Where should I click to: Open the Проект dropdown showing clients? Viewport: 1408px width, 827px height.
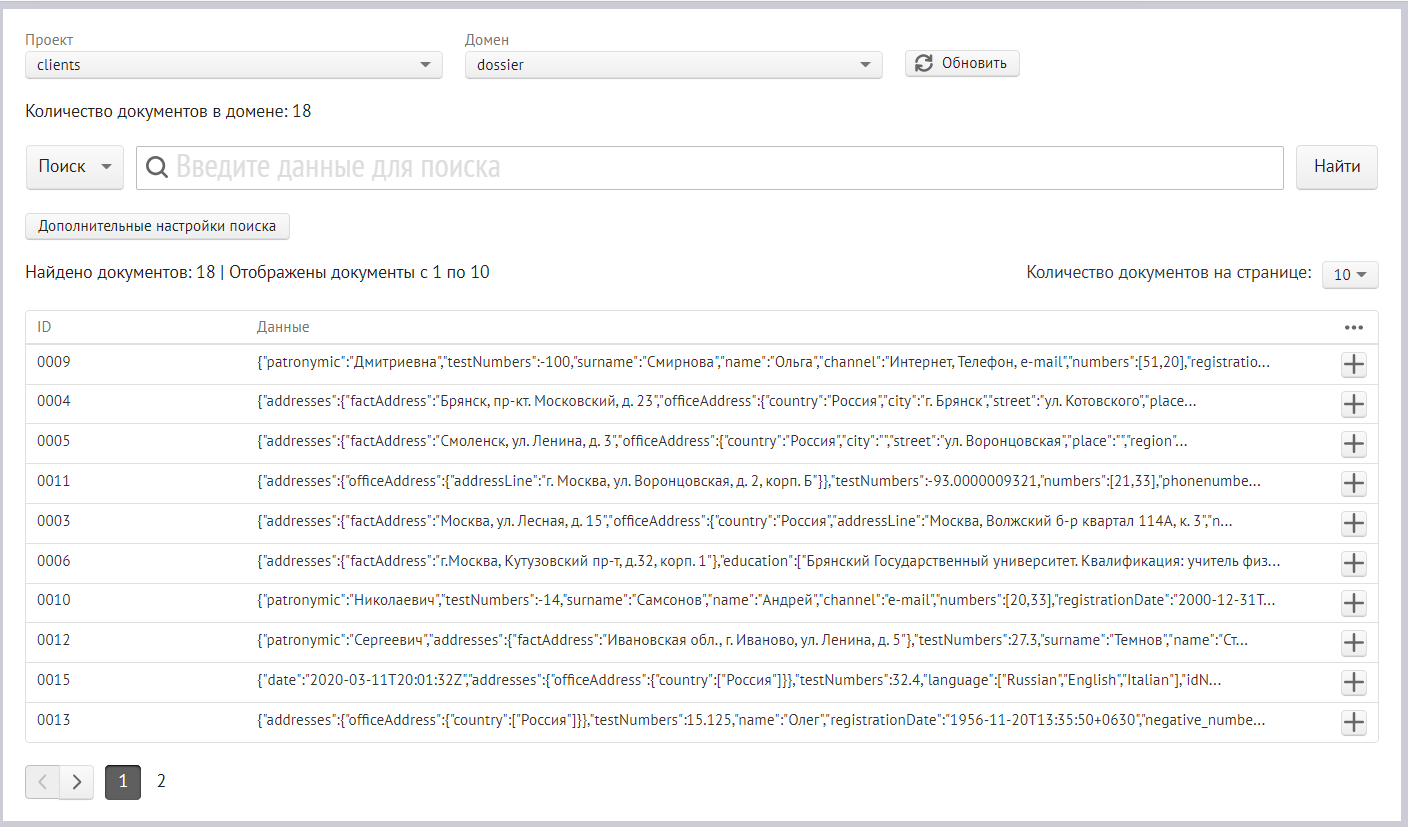pyautogui.click(x=233, y=65)
